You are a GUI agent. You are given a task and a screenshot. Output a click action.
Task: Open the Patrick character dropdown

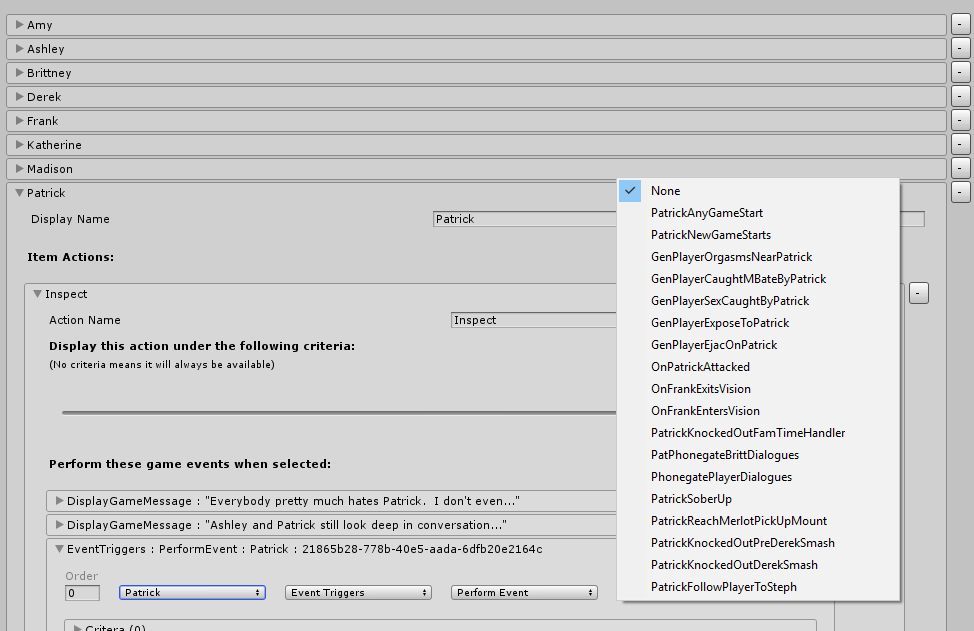tap(192, 593)
